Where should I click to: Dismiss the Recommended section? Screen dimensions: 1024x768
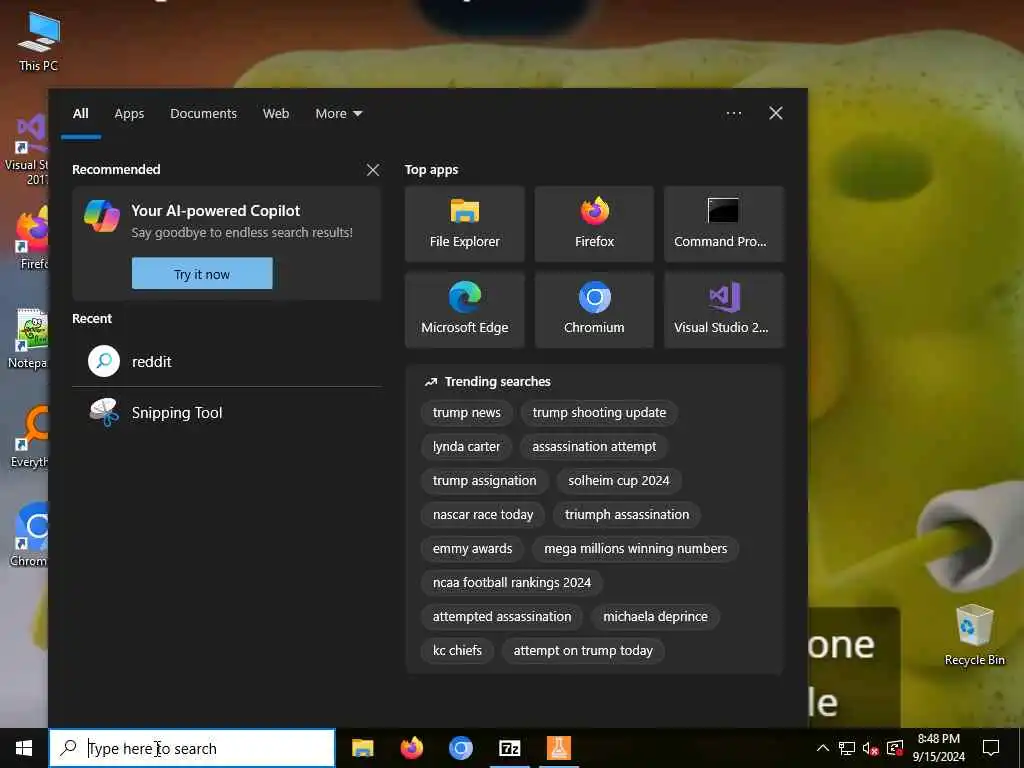click(x=373, y=170)
